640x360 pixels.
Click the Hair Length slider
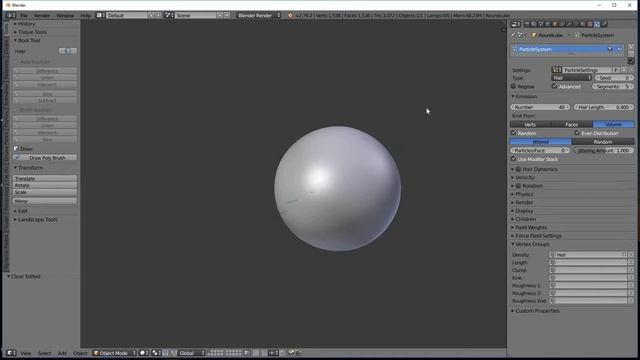[x=604, y=107]
